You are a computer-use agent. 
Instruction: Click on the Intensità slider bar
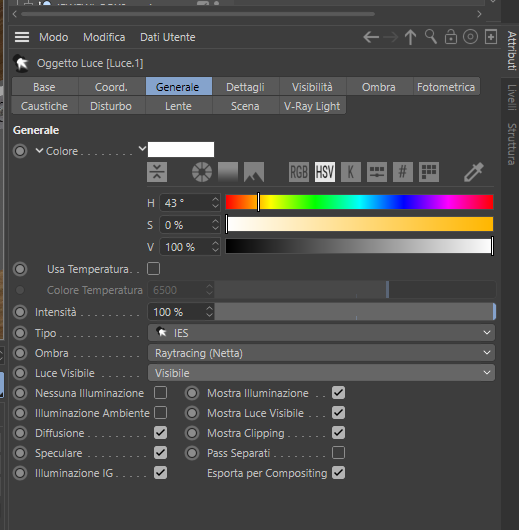355,312
